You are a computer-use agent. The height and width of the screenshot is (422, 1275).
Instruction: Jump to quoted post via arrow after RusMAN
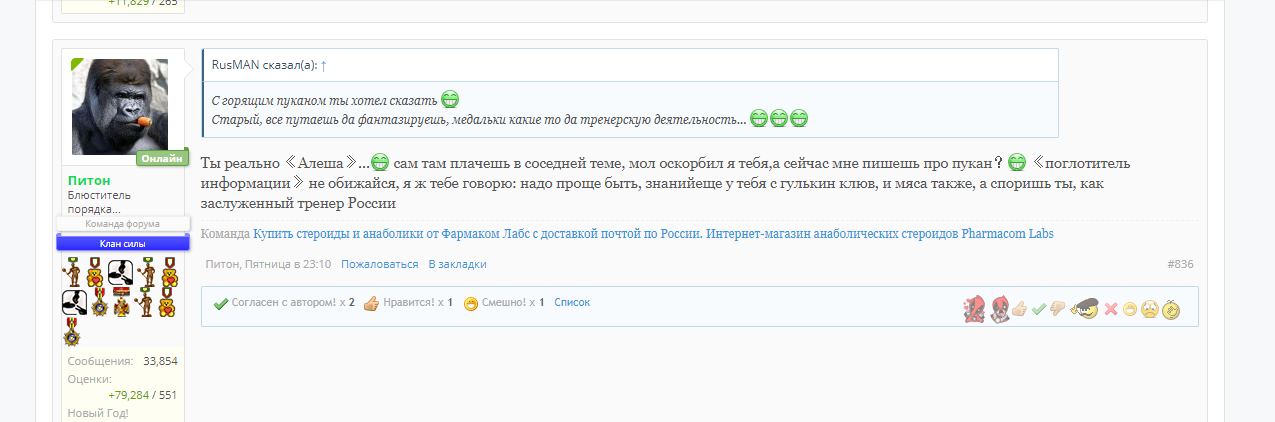pyautogui.click(x=324, y=65)
